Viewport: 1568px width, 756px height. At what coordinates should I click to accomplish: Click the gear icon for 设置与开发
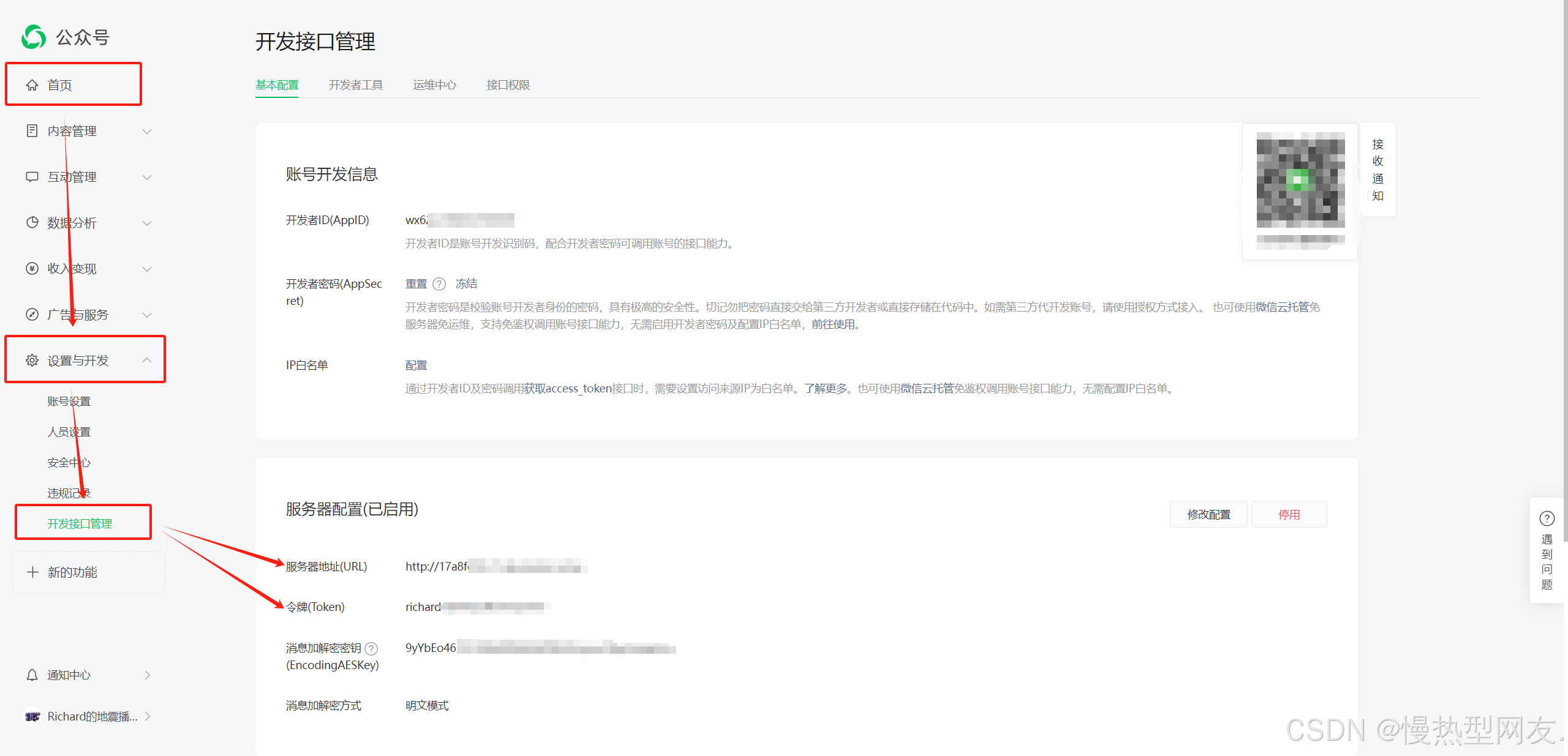(32, 360)
